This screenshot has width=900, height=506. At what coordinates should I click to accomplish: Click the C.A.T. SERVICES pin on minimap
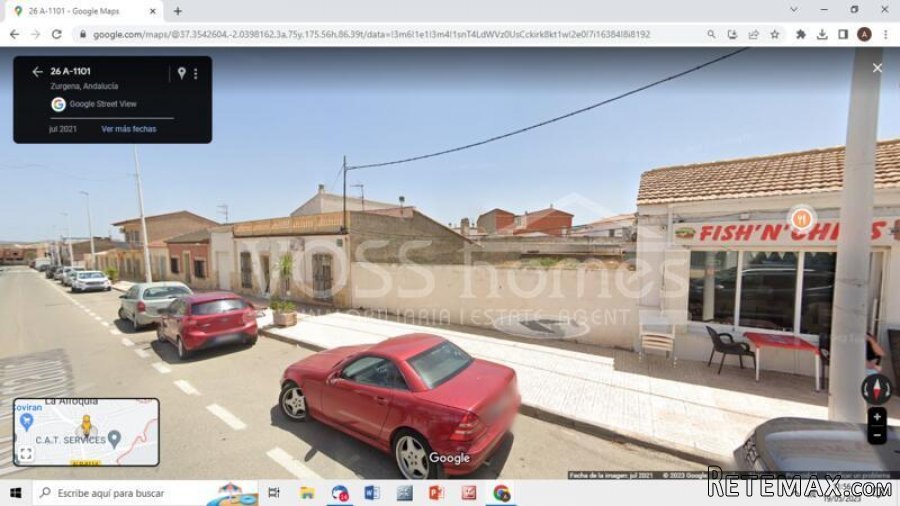pos(115,439)
